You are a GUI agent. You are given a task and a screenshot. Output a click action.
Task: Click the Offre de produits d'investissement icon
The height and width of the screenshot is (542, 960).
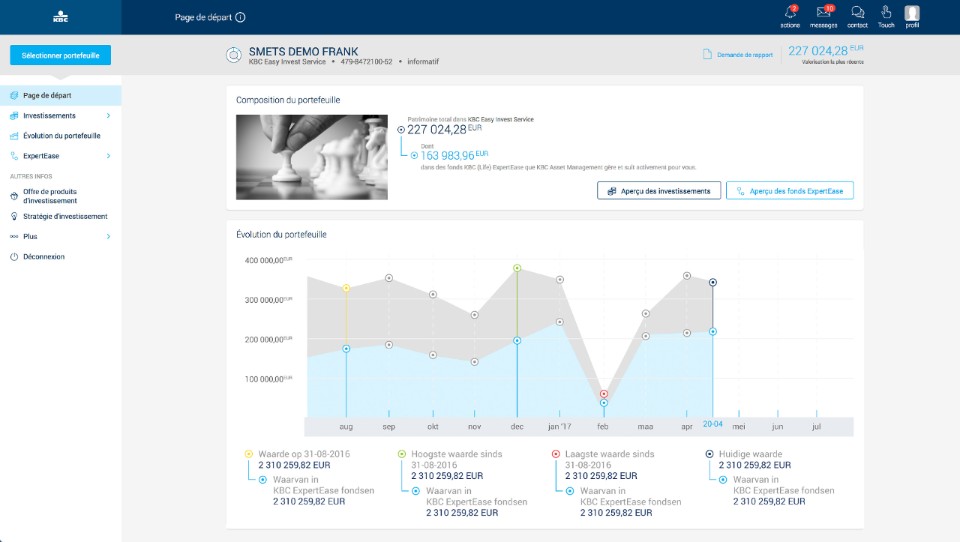[x=14, y=196]
